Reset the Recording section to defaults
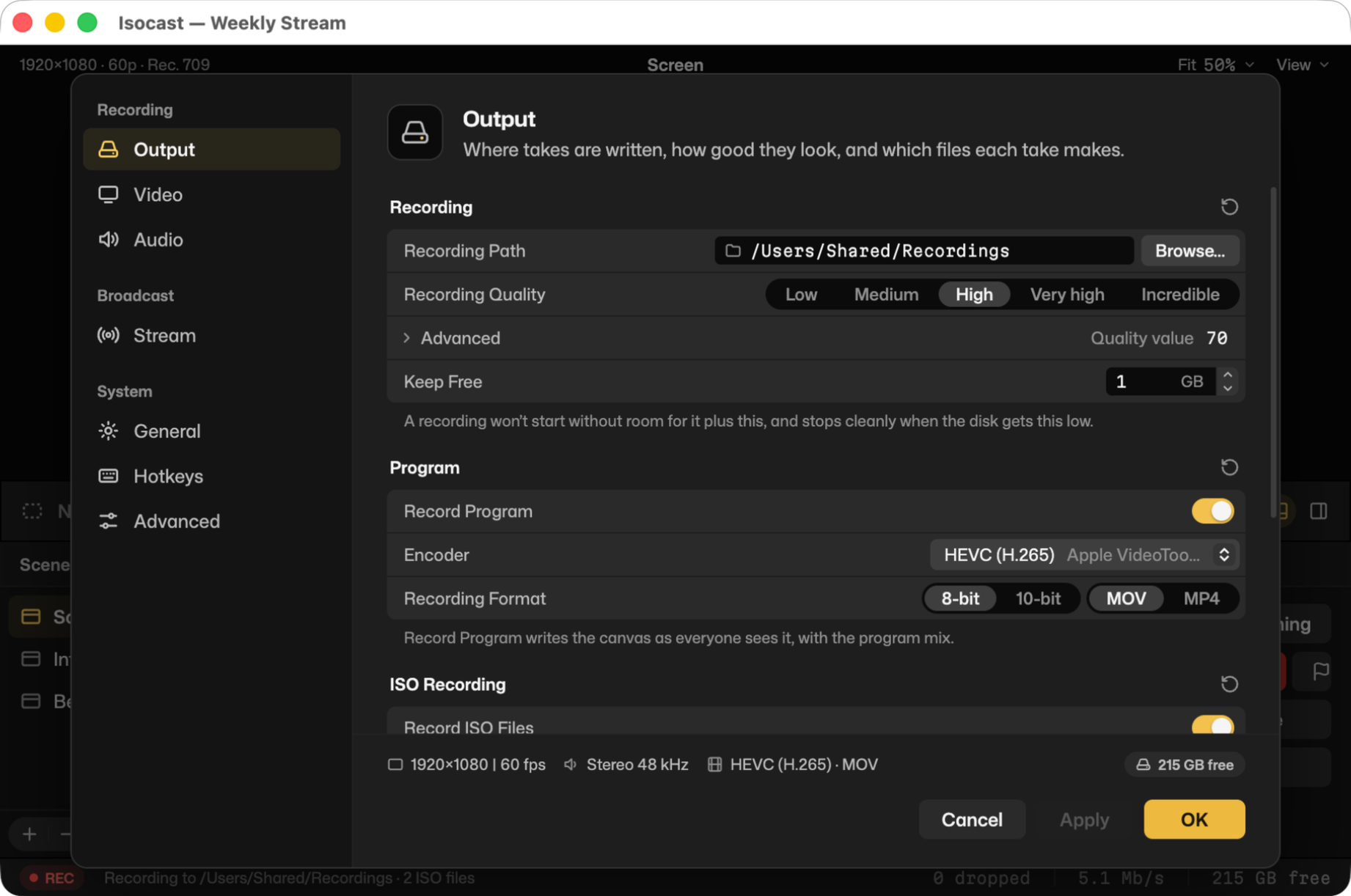Image resolution: width=1351 pixels, height=896 pixels. tap(1229, 207)
